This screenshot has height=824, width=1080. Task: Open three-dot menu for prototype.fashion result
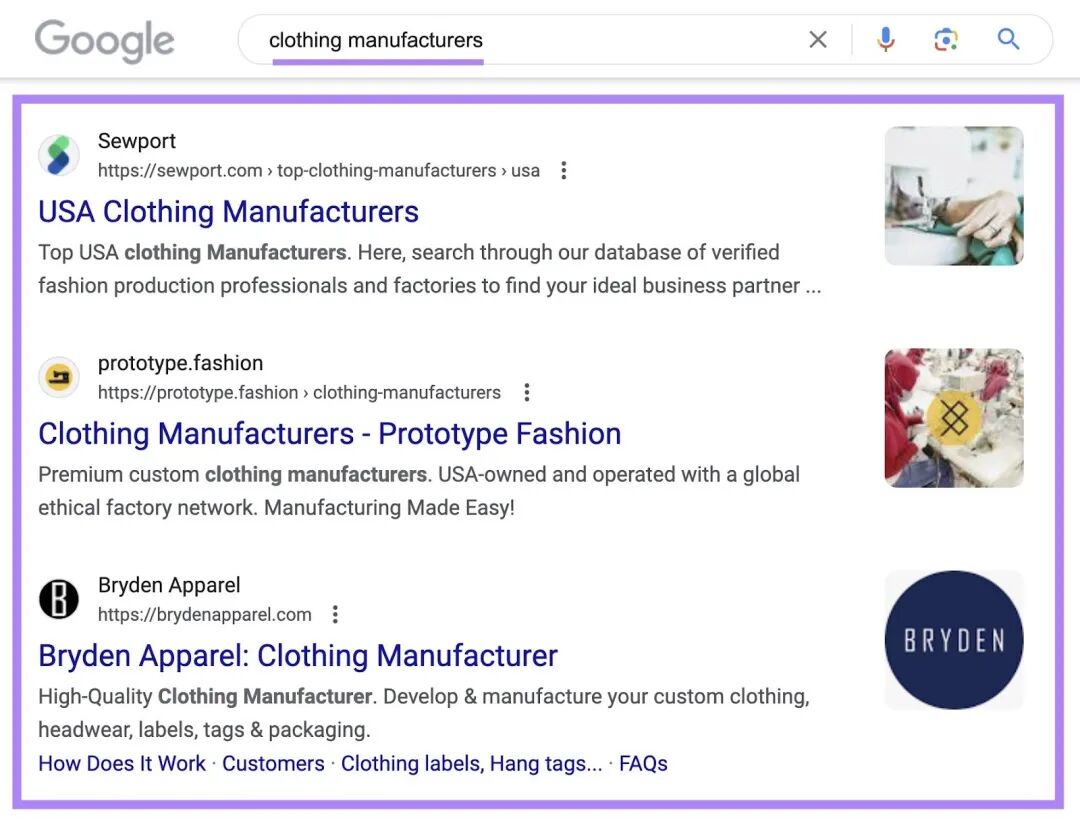coord(526,392)
